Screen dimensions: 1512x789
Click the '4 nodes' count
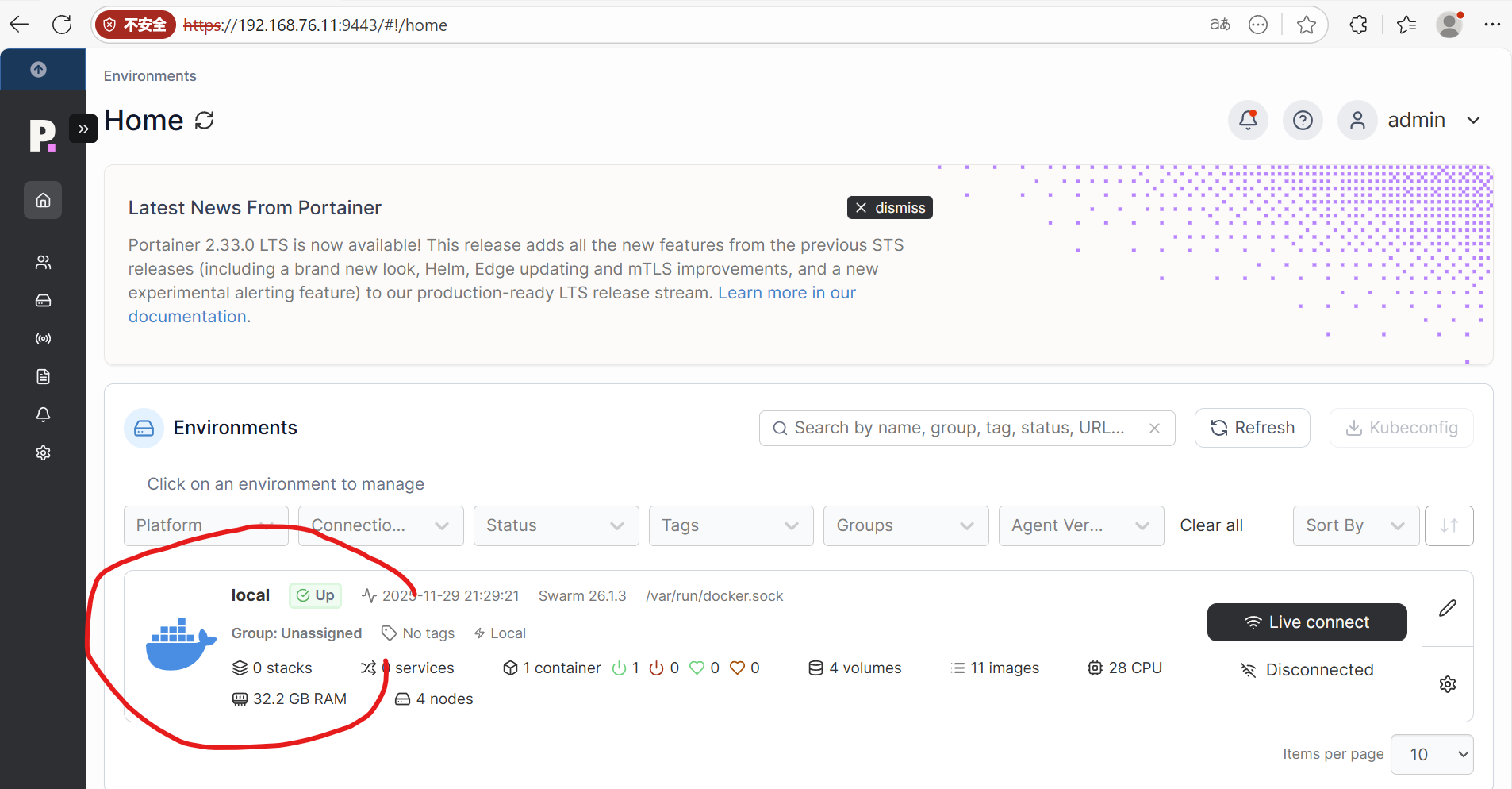coord(434,699)
